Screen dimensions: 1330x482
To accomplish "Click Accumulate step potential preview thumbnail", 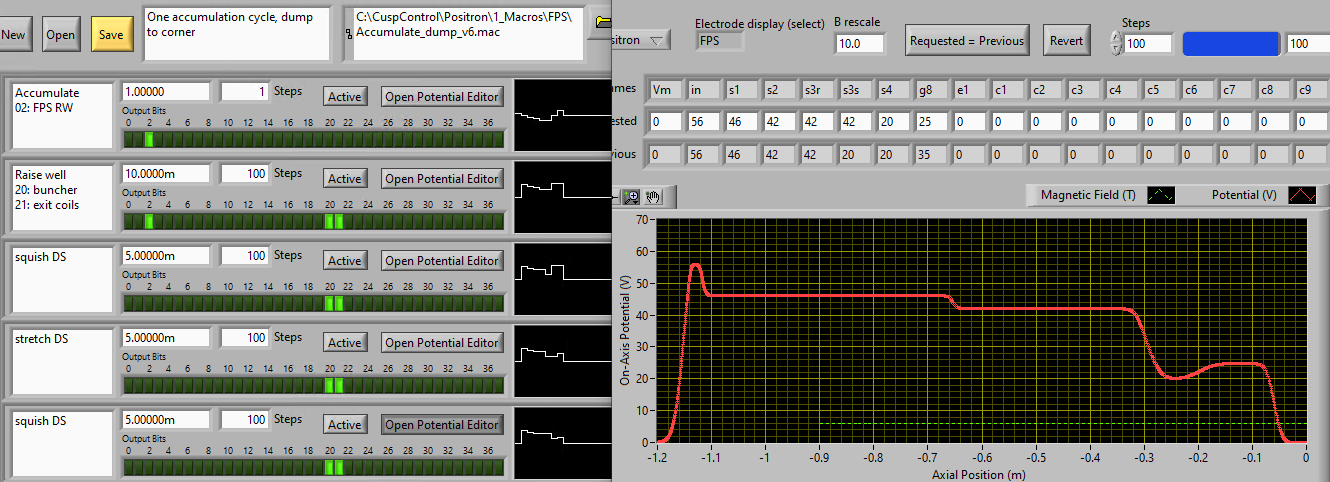I will pos(562,115).
